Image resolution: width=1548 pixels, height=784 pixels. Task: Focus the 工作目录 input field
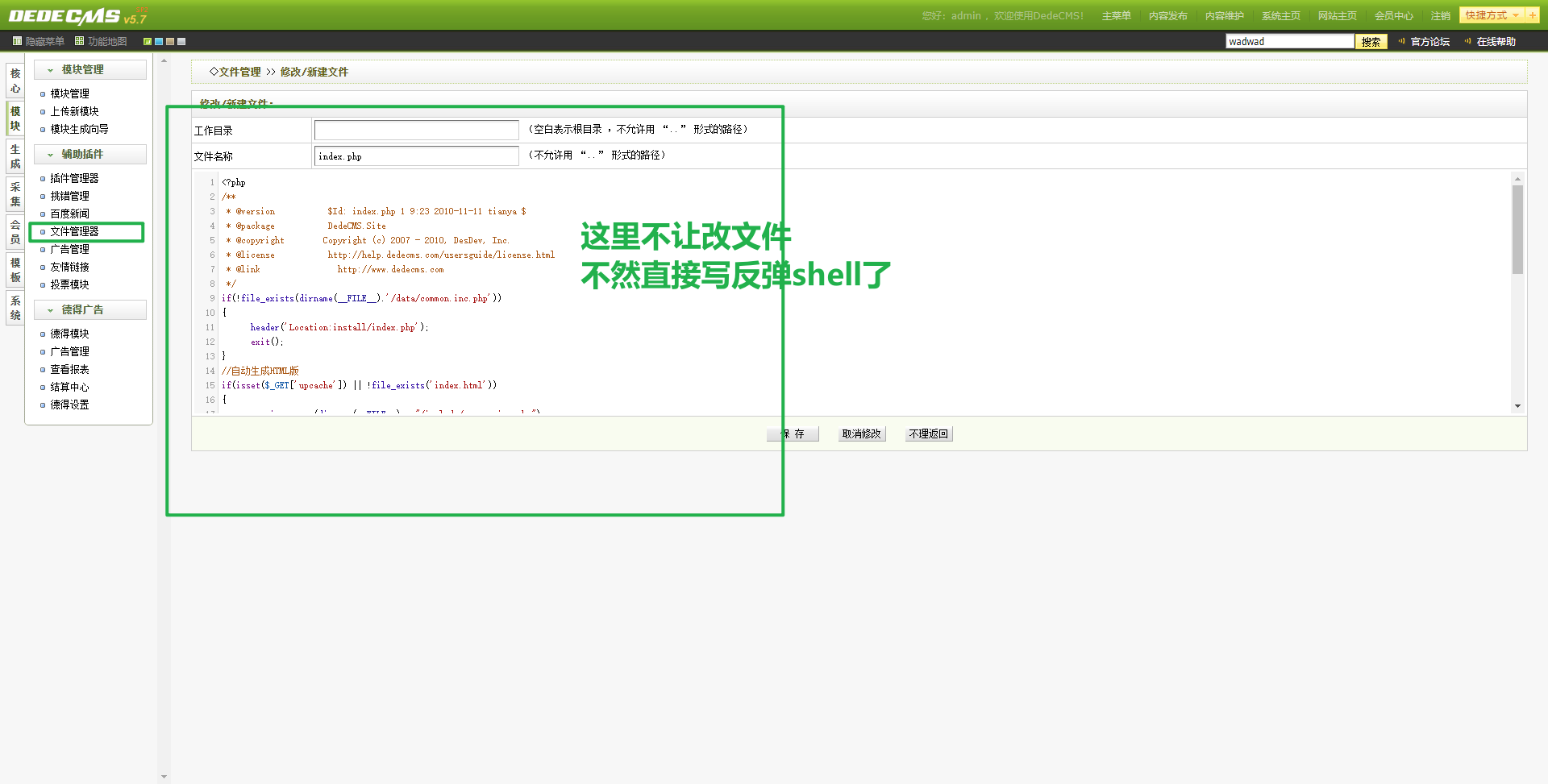pyautogui.click(x=416, y=130)
